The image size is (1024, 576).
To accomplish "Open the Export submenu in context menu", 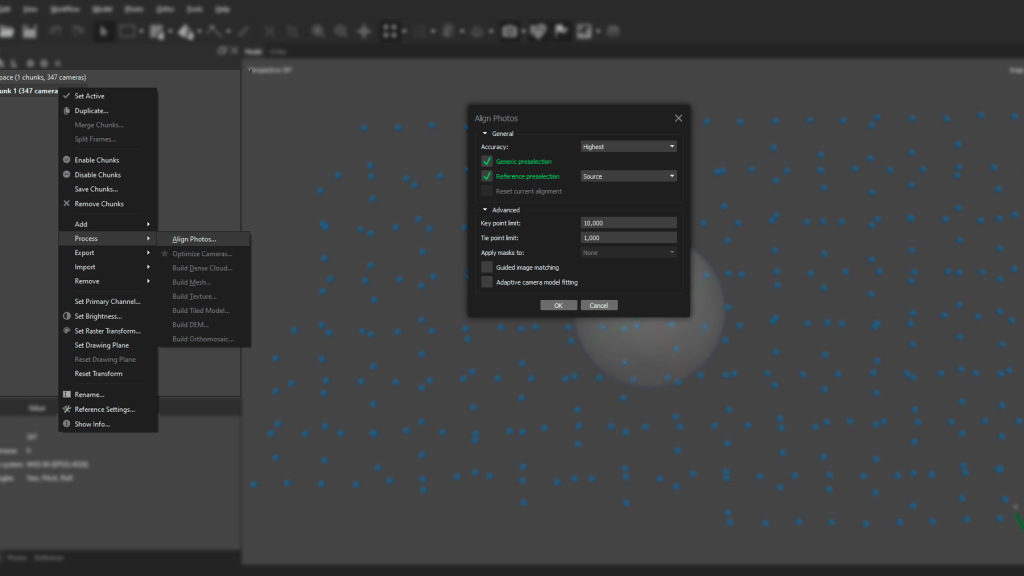I will [x=85, y=253].
